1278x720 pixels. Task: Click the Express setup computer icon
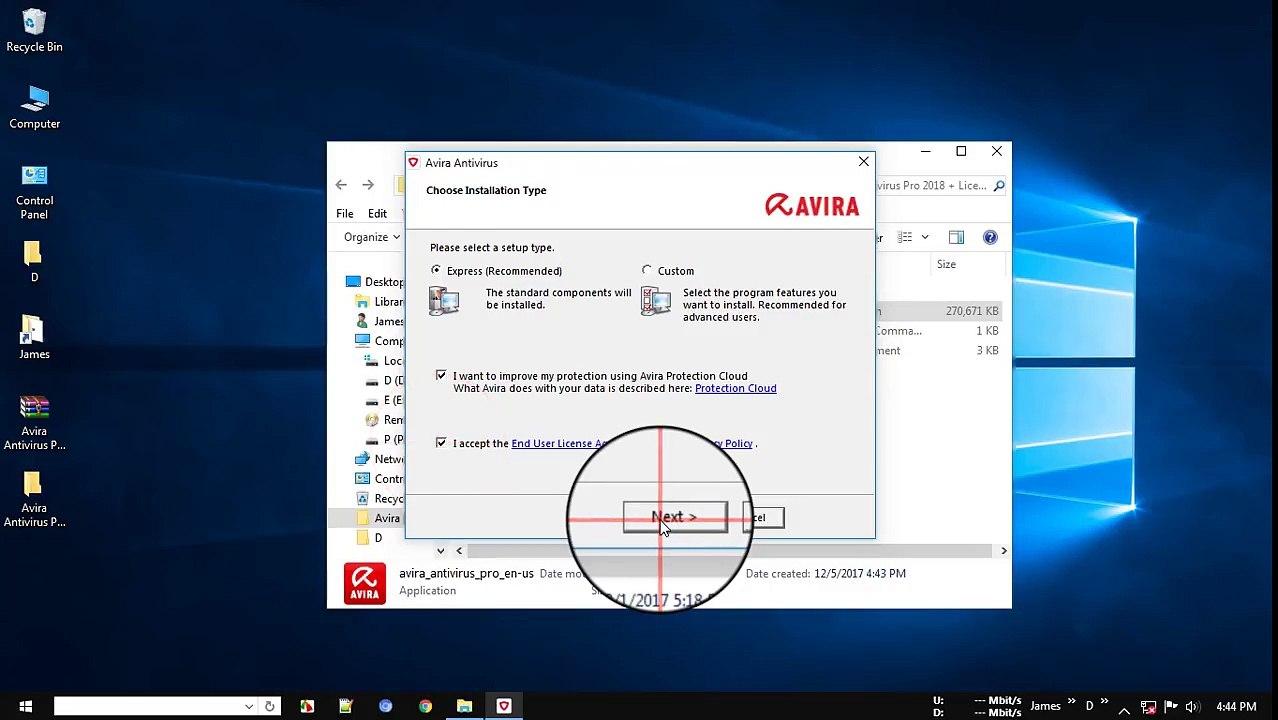coord(444,300)
